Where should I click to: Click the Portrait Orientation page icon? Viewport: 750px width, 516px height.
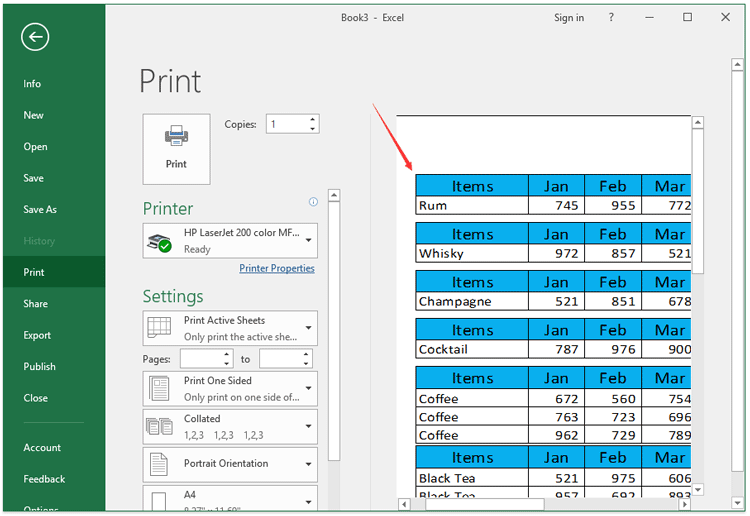(159, 464)
